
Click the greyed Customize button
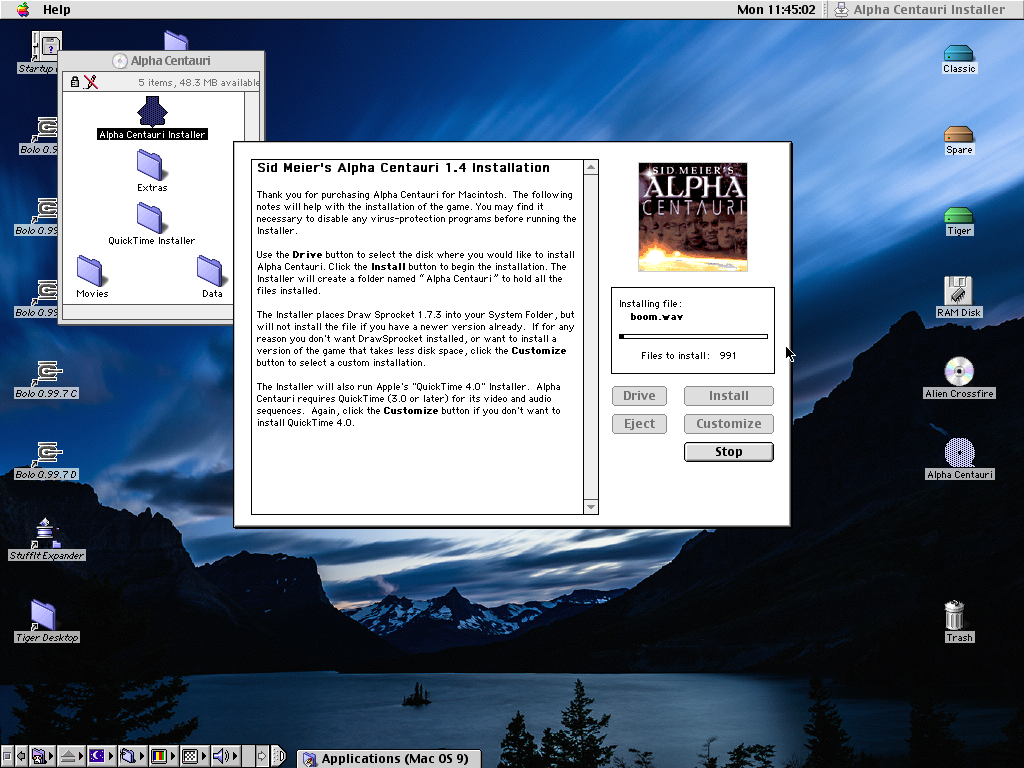(x=729, y=424)
